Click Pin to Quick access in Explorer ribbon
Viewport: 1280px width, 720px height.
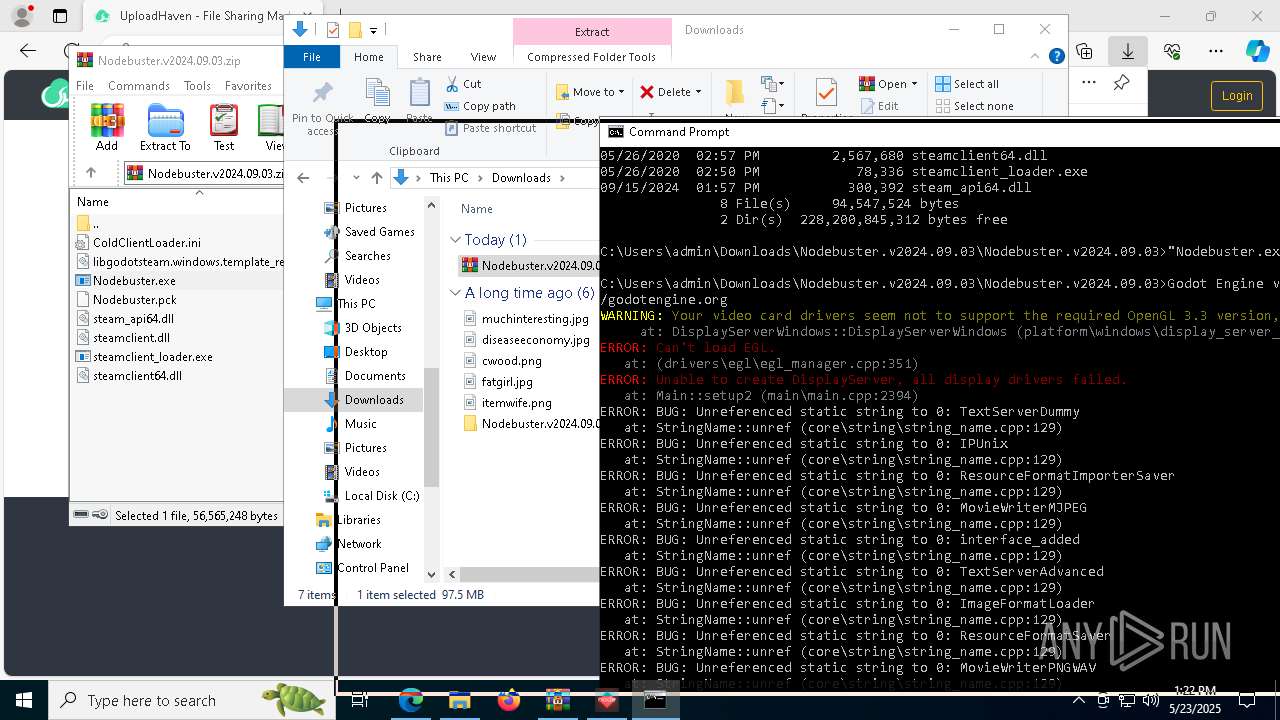(x=322, y=108)
